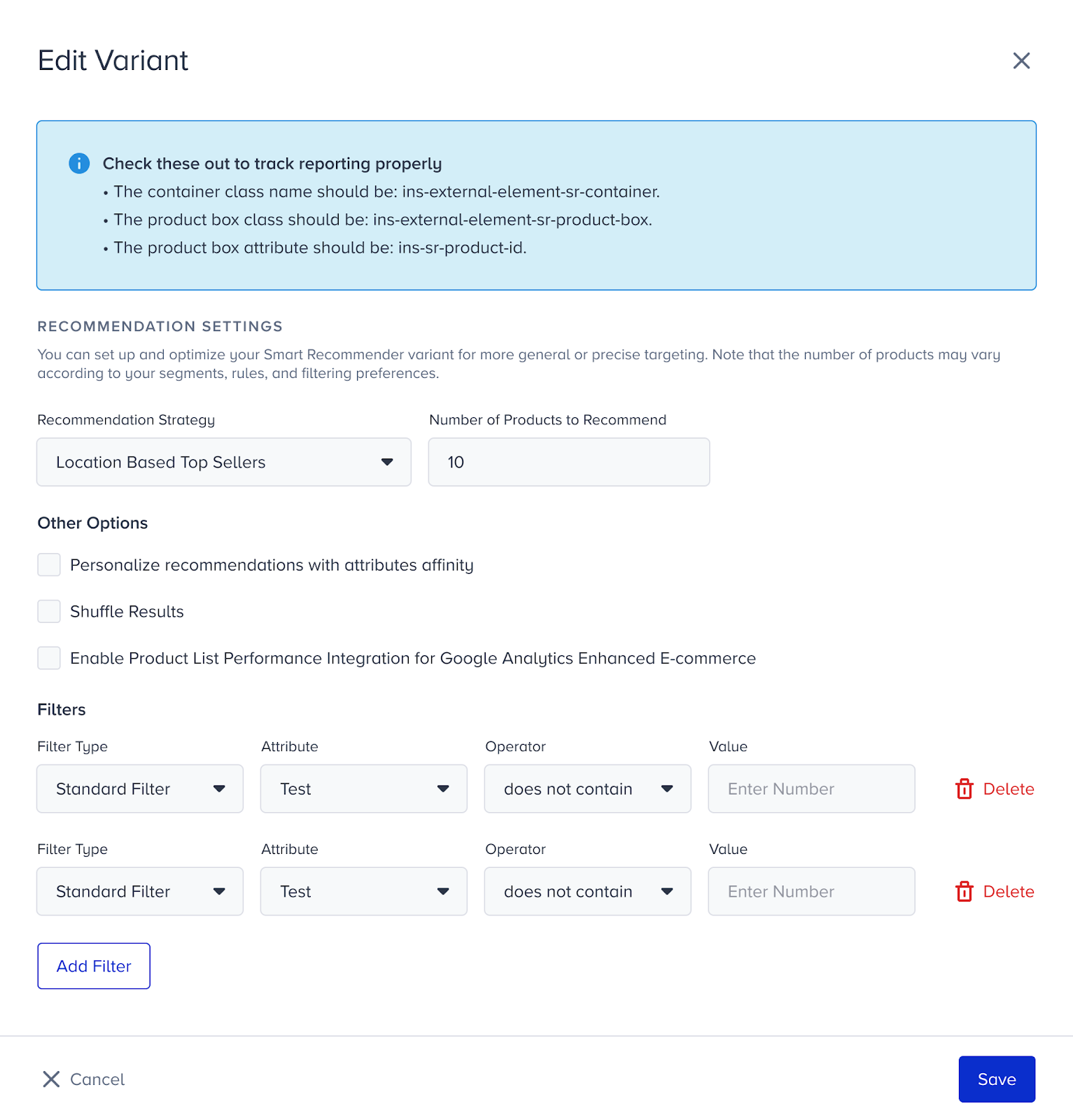Screen dimensions: 1073x1120
Task: Open the first row Attribute dropdown
Action: point(363,789)
